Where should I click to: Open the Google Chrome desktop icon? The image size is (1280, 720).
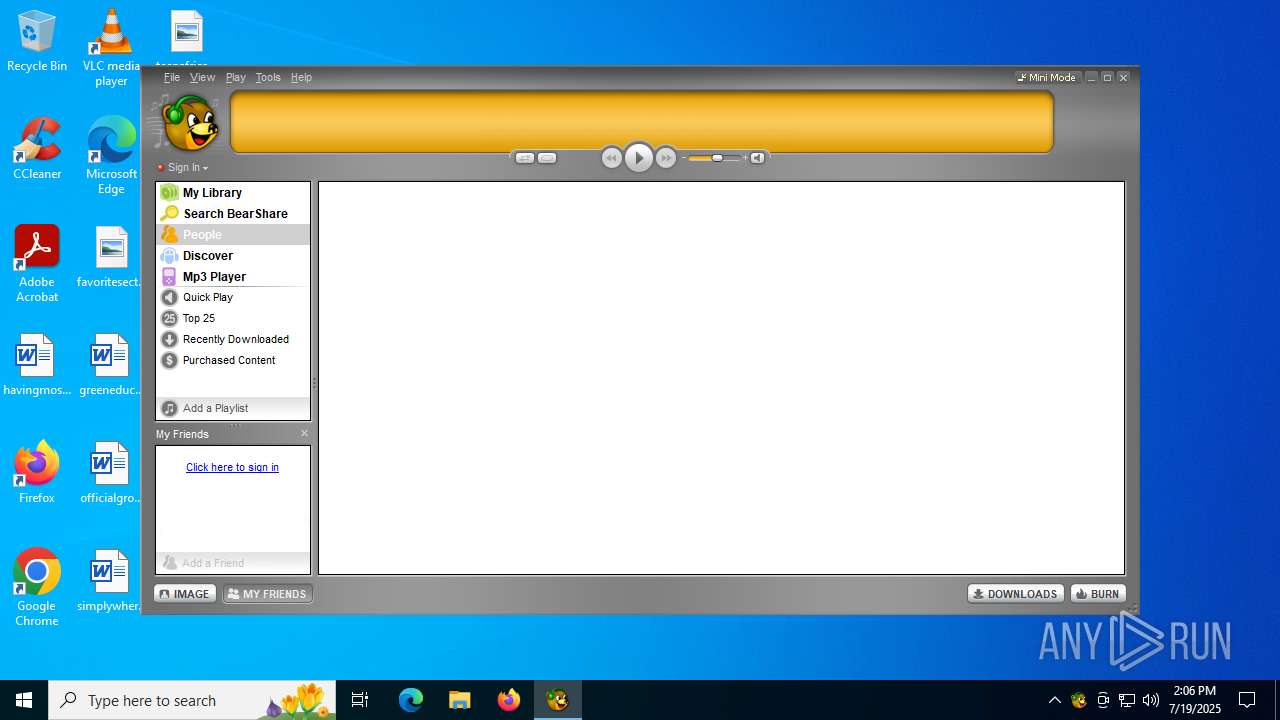tap(37, 588)
